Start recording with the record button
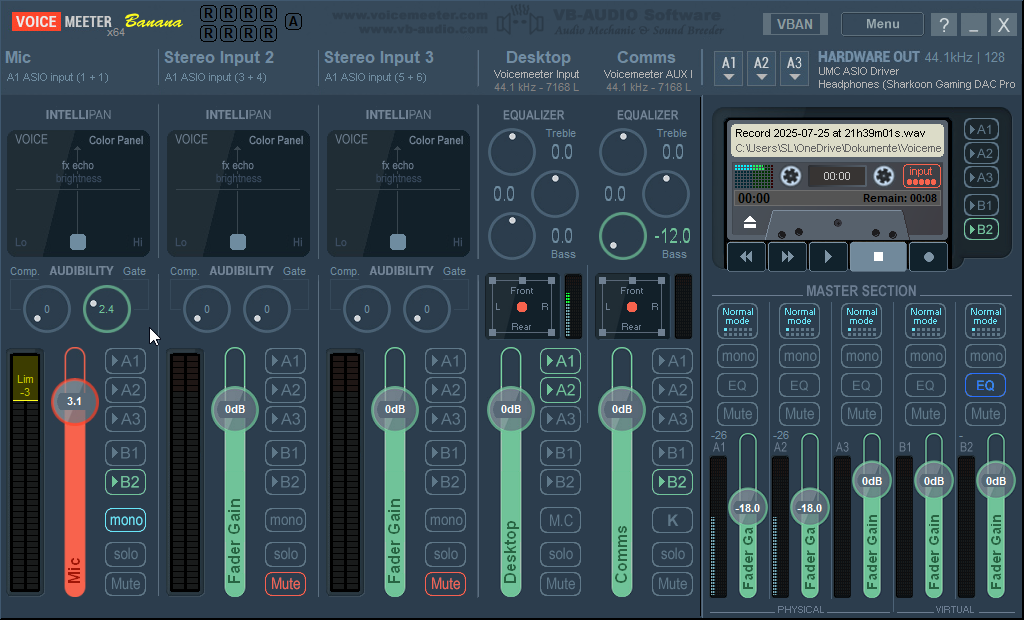The width and height of the screenshot is (1024, 620). (x=929, y=257)
